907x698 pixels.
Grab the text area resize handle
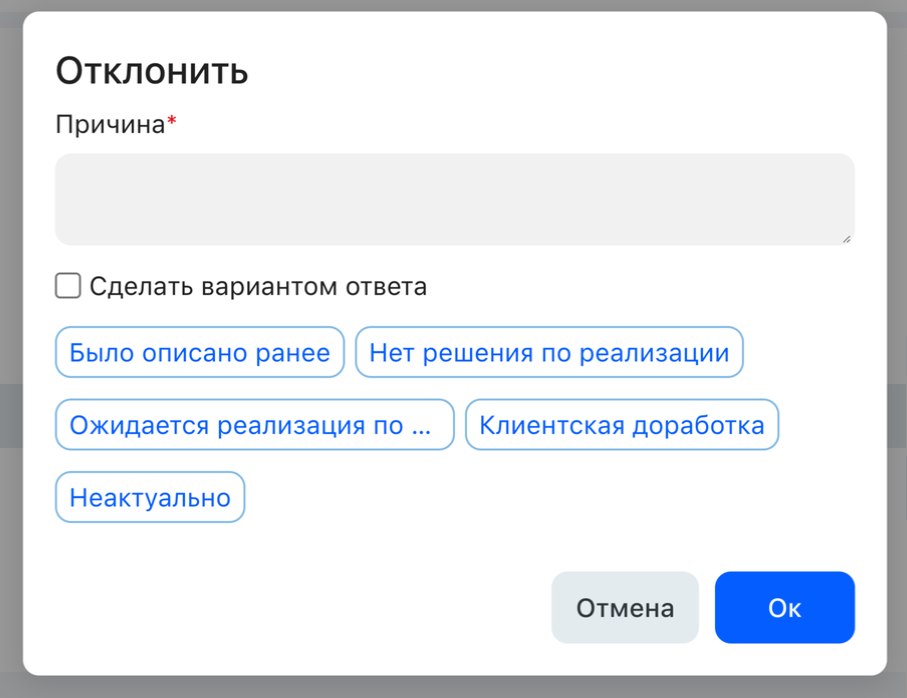point(846,238)
